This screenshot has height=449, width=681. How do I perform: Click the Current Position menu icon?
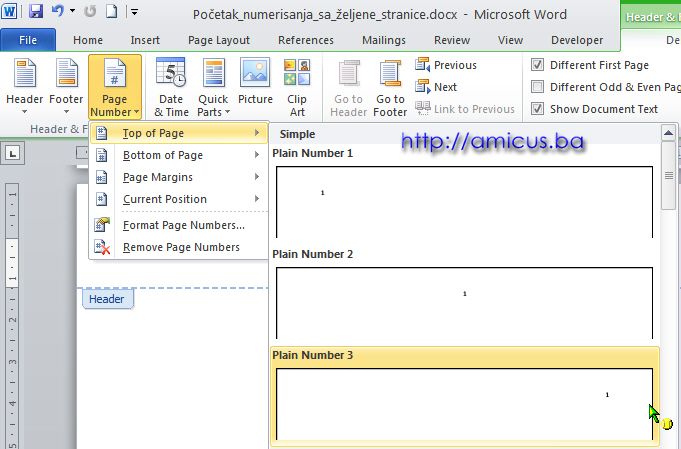coord(102,199)
